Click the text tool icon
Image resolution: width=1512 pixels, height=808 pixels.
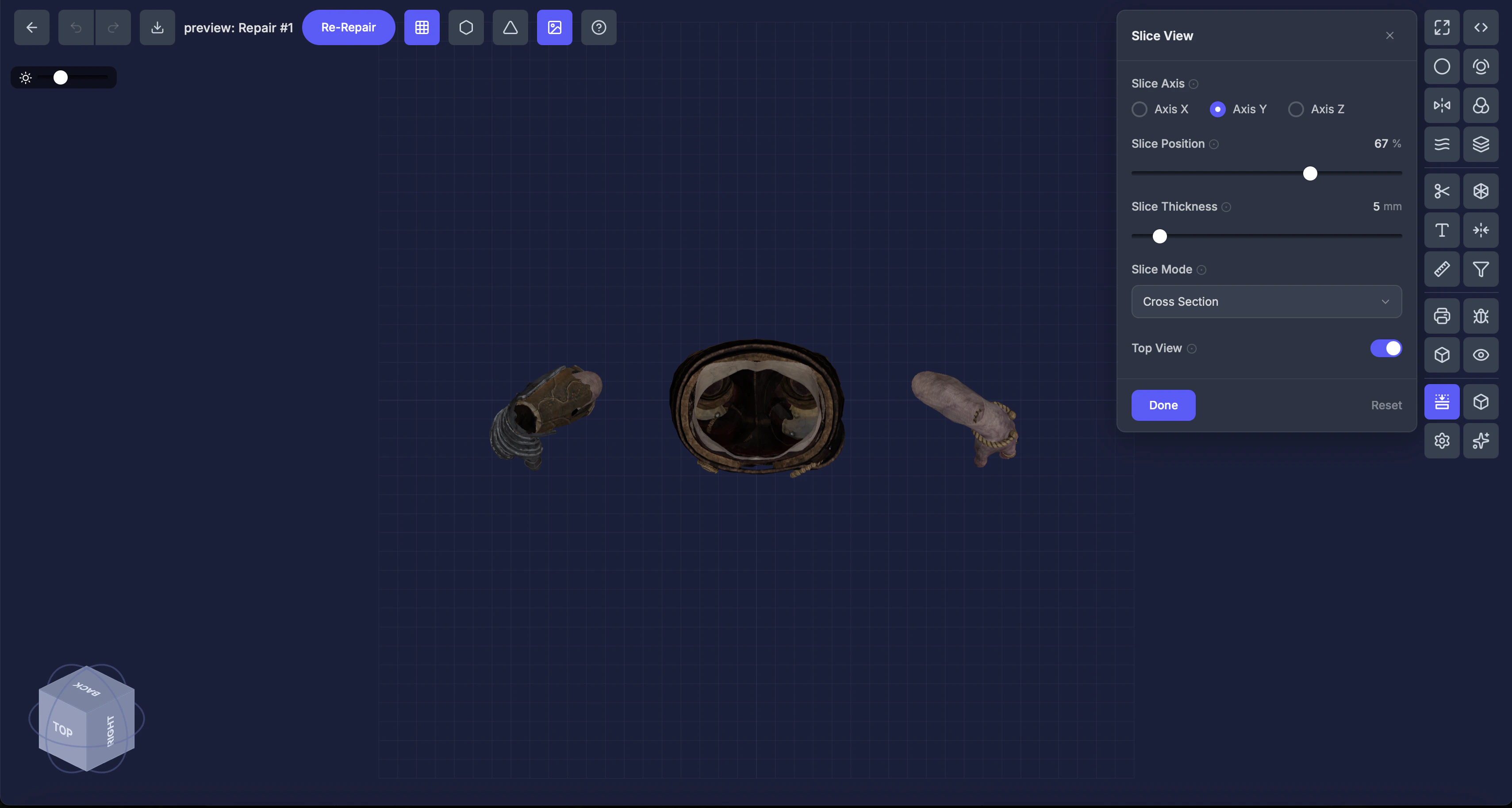[1442, 230]
